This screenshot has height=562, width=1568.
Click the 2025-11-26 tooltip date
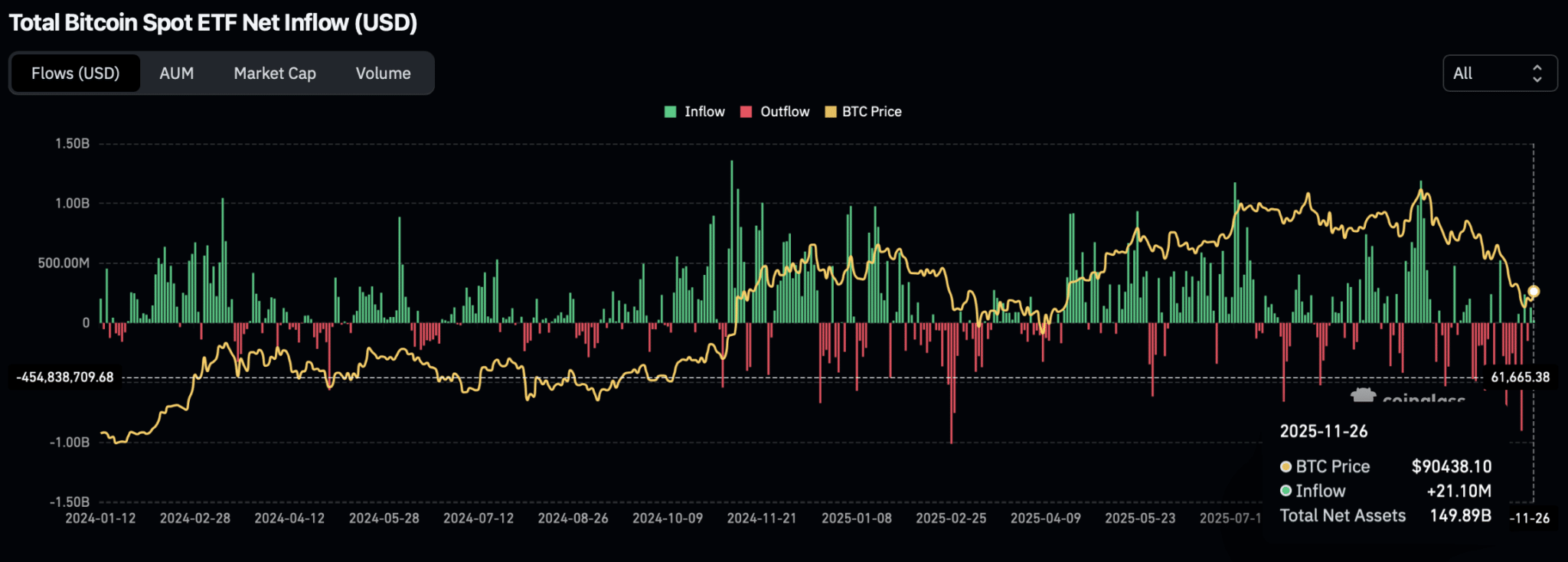tap(1323, 431)
